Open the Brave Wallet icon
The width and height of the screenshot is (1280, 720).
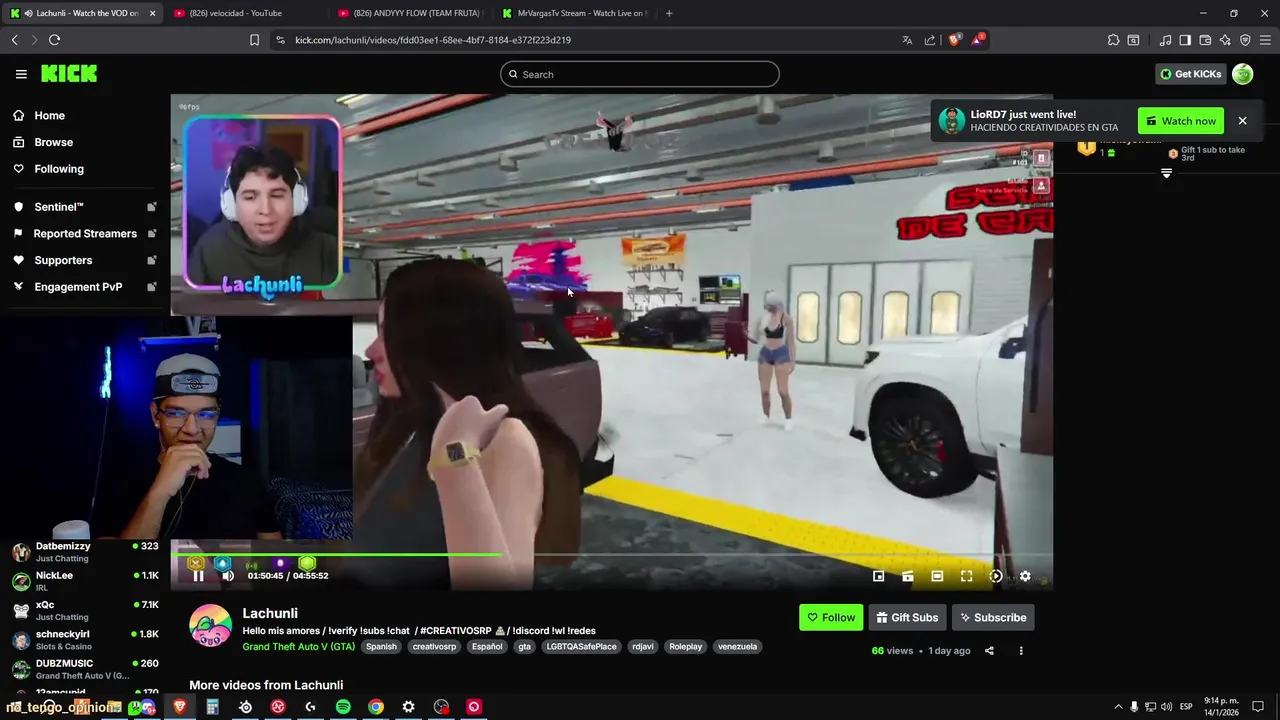(x=1205, y=40)
